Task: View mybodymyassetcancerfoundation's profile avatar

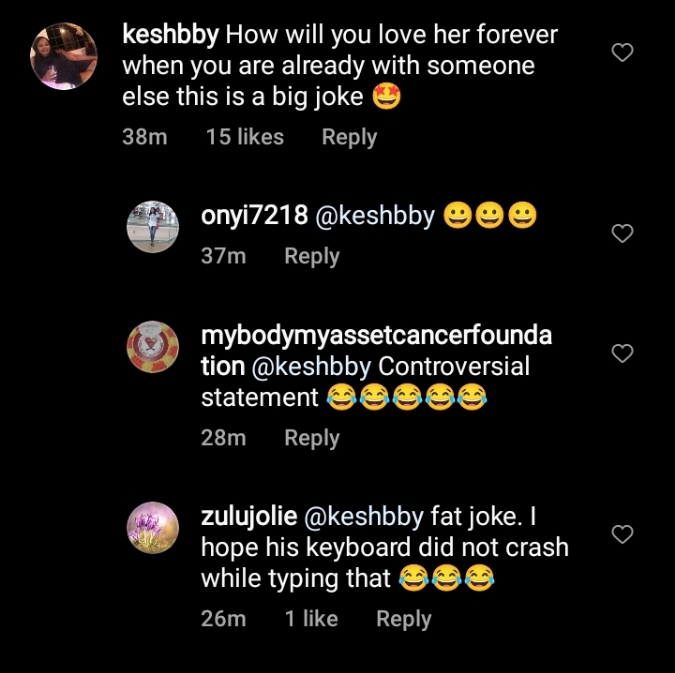Action: pos(152,347)
